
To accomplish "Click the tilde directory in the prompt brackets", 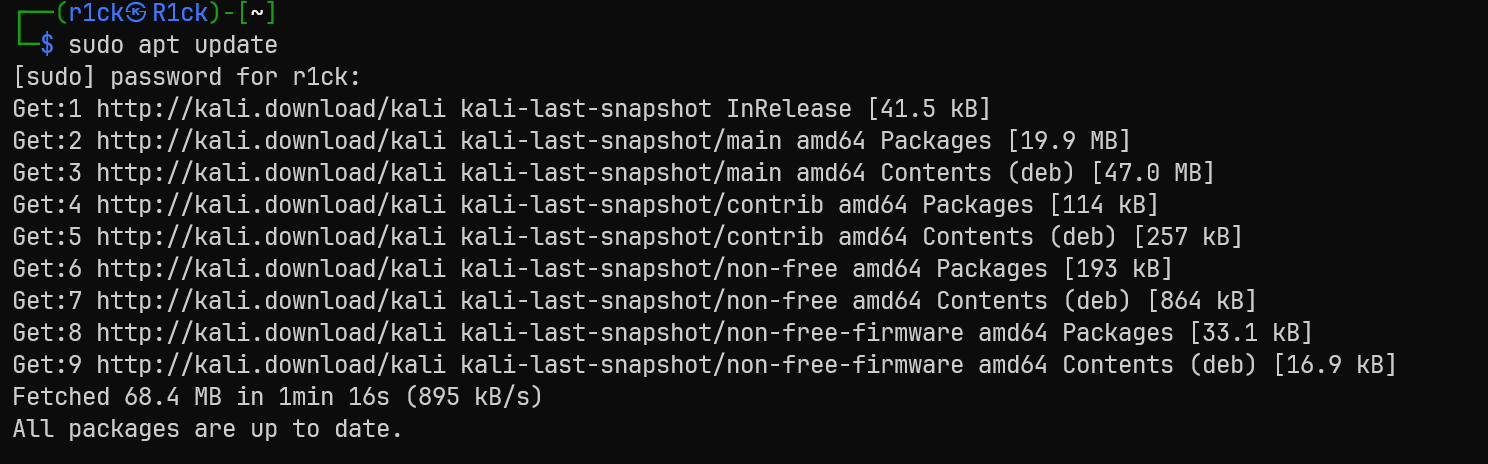I will click(x=255, y=13).
